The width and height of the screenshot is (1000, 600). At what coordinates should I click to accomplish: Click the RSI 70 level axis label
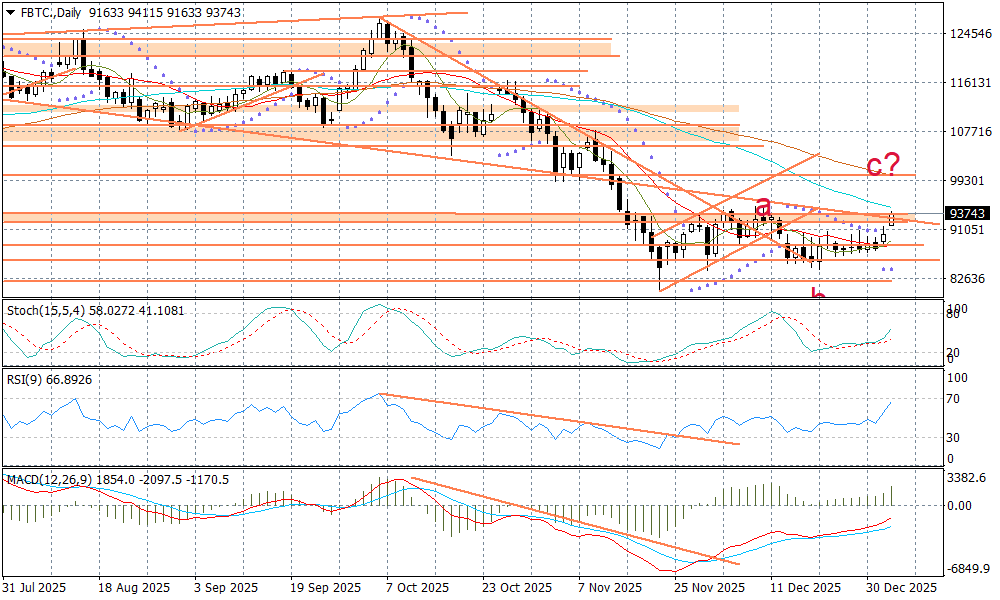click(953, 399)
